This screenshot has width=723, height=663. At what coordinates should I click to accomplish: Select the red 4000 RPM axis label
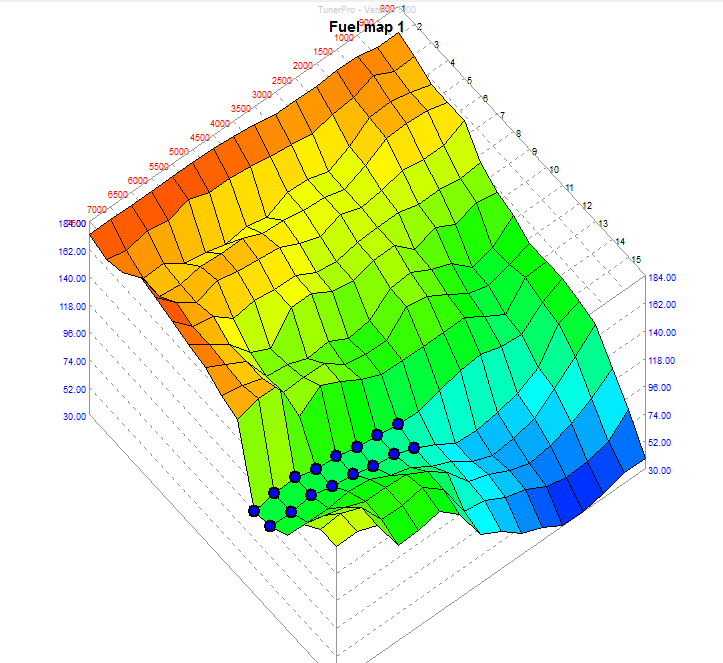(220, 124)
